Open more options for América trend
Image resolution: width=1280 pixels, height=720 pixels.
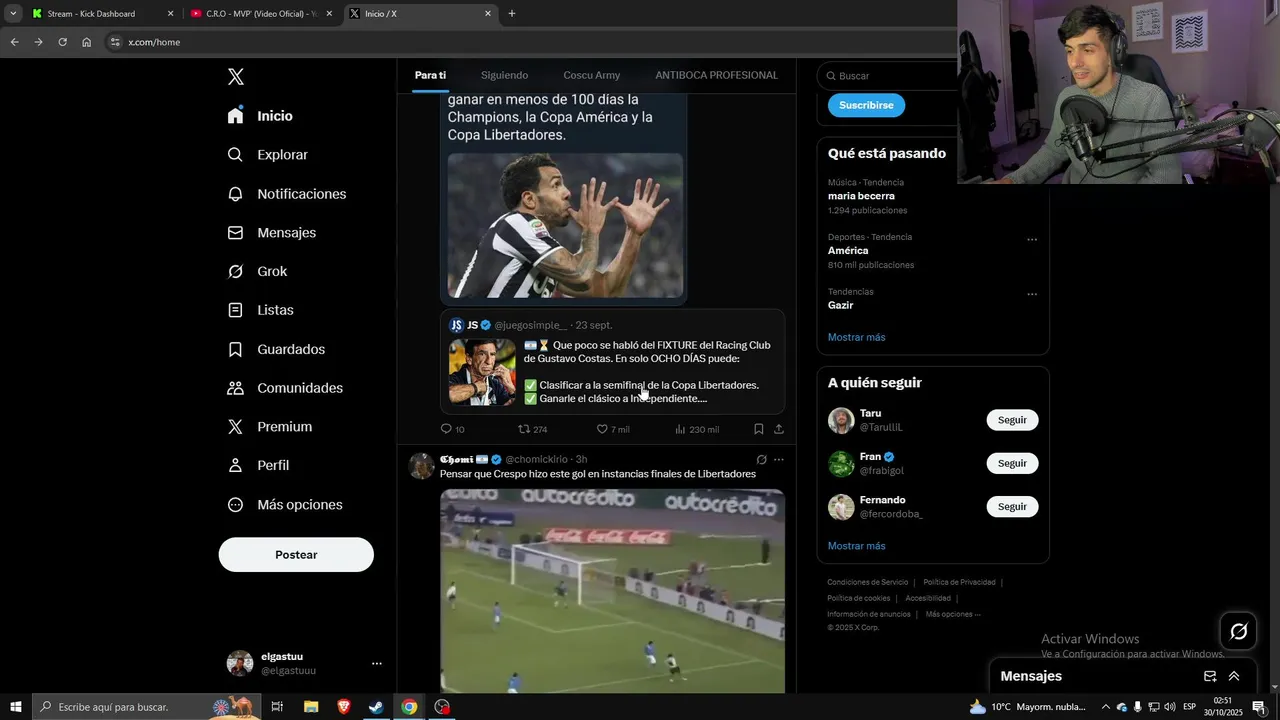tap(1032, 240)
